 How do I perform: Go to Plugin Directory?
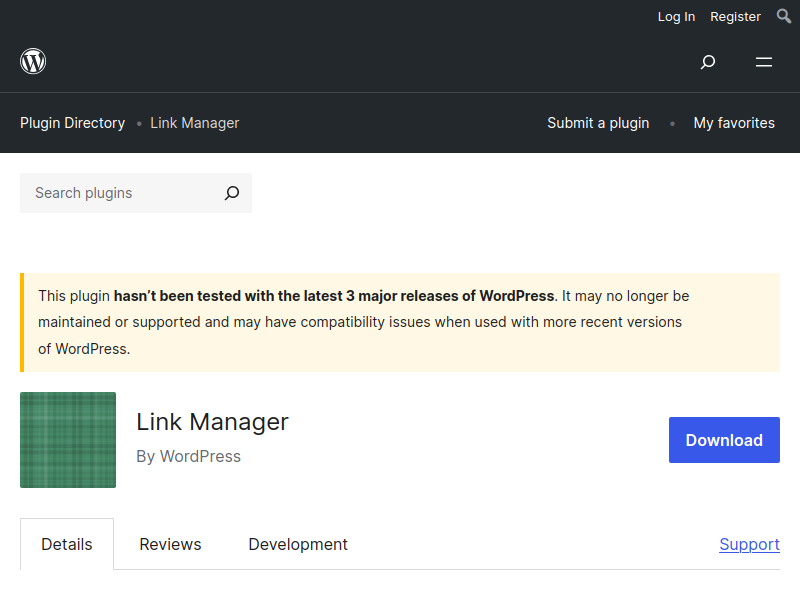coord(72,123)
